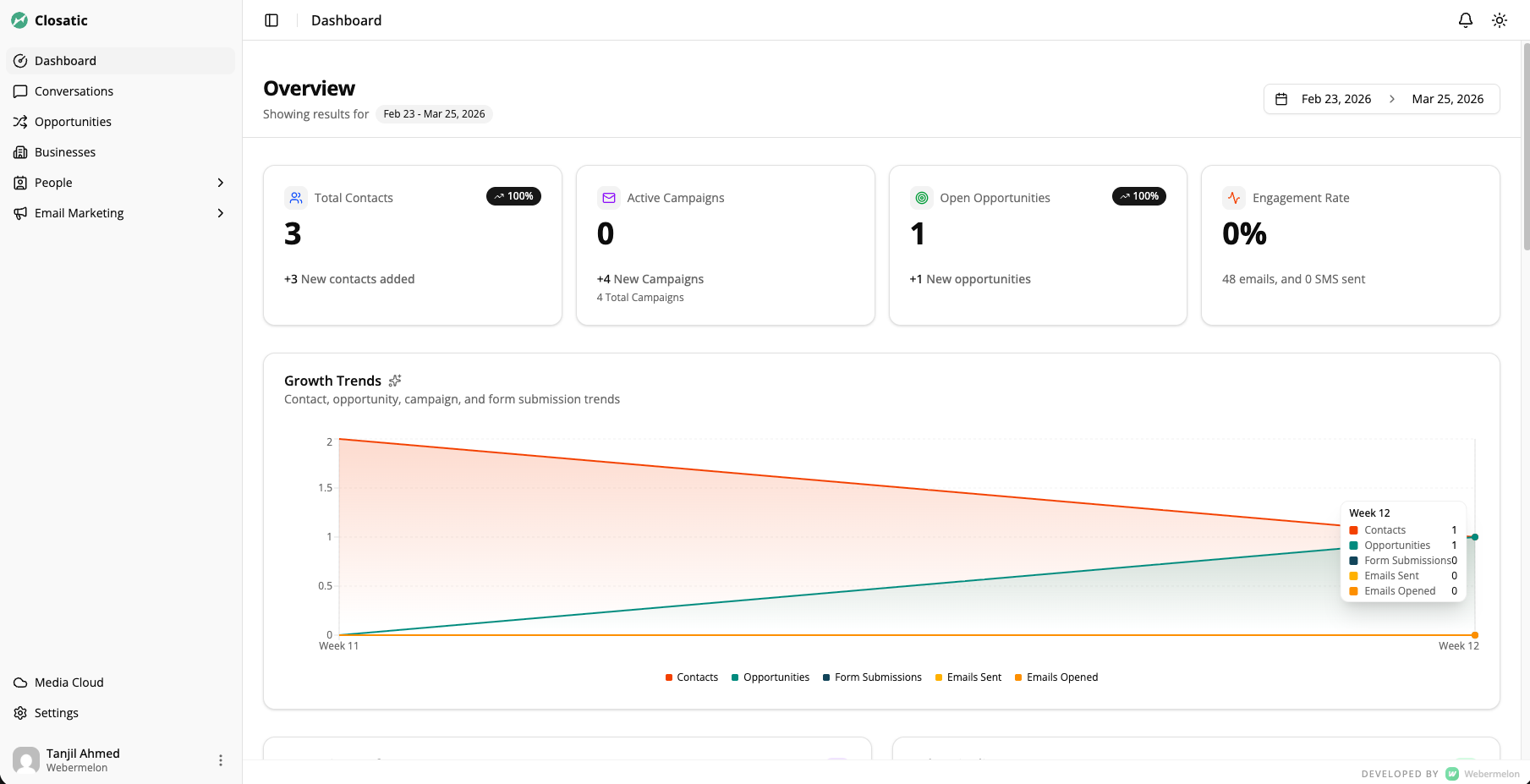Click the 100% trend badge on Total Contacts
This screenshot has height=784, width=1530.
(x=513, y=195)
